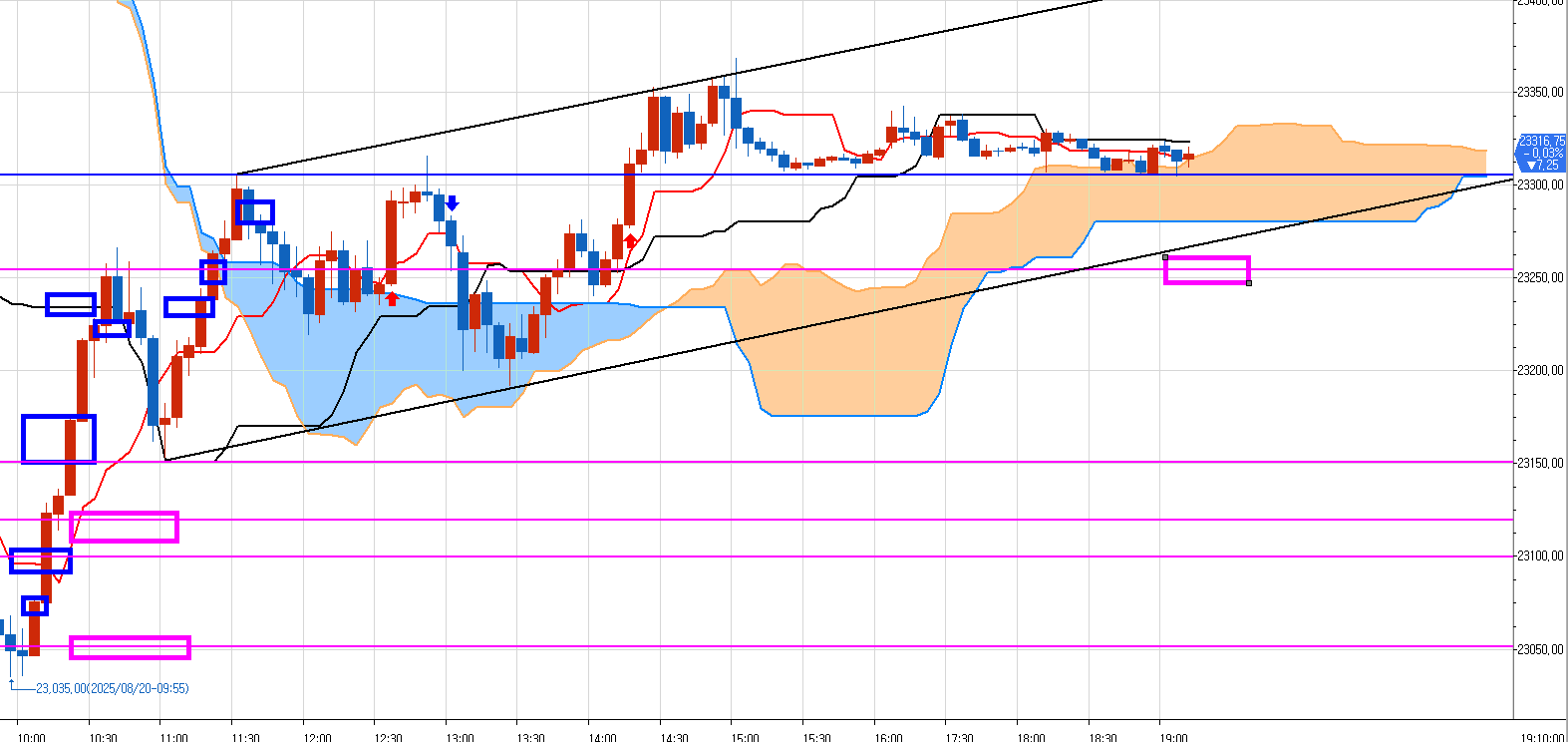Select the magenta horizontal line at 23050
Image resolution: width=1568 pixels, height=742 pixels.
coord(758,647)
